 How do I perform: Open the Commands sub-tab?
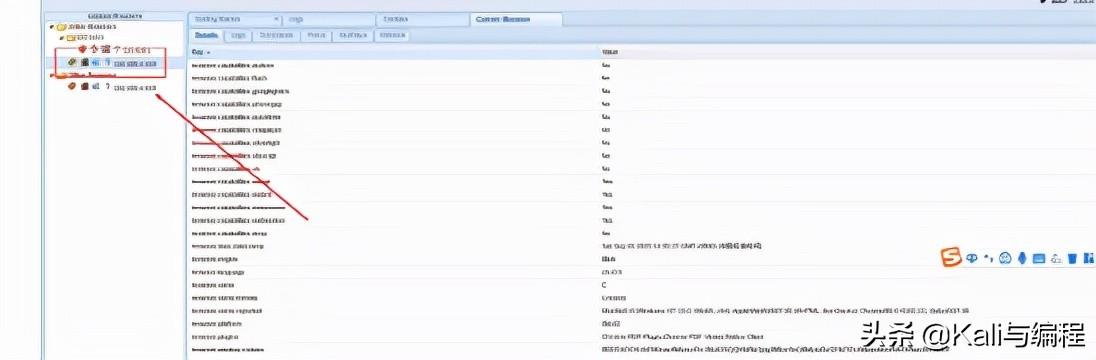(x=276, y=35)
